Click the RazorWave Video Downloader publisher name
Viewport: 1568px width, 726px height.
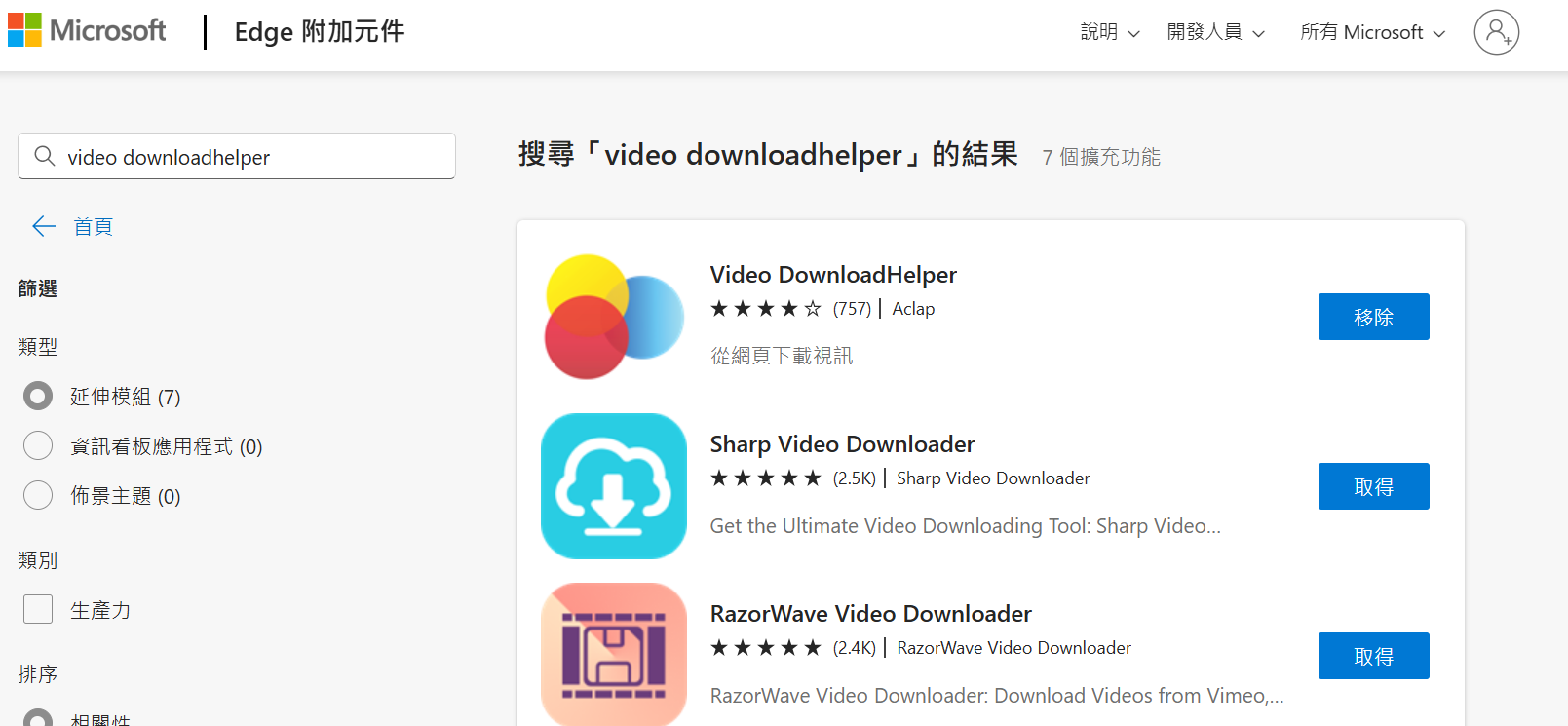(1014, 648)
